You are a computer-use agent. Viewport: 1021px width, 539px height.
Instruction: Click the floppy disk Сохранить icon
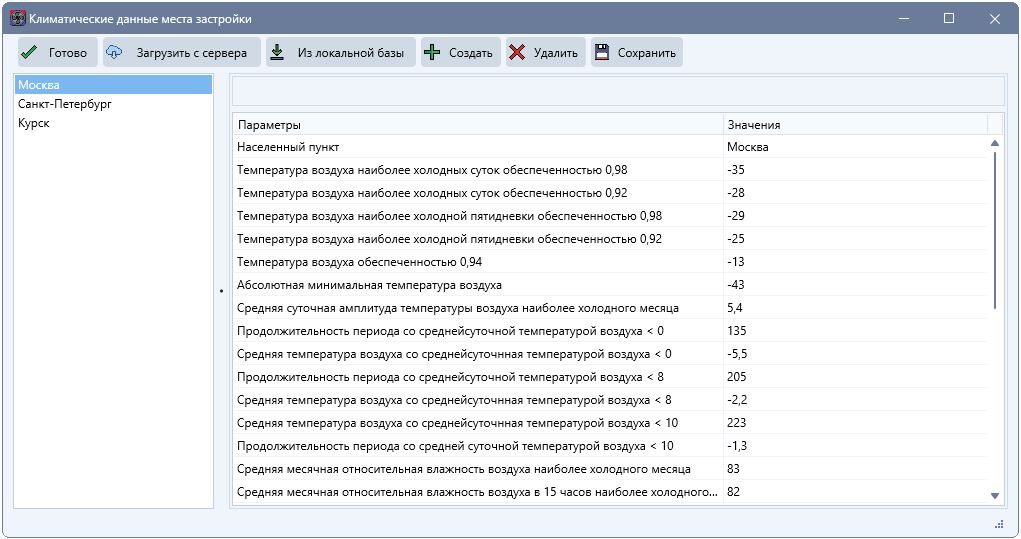[601, 53]
